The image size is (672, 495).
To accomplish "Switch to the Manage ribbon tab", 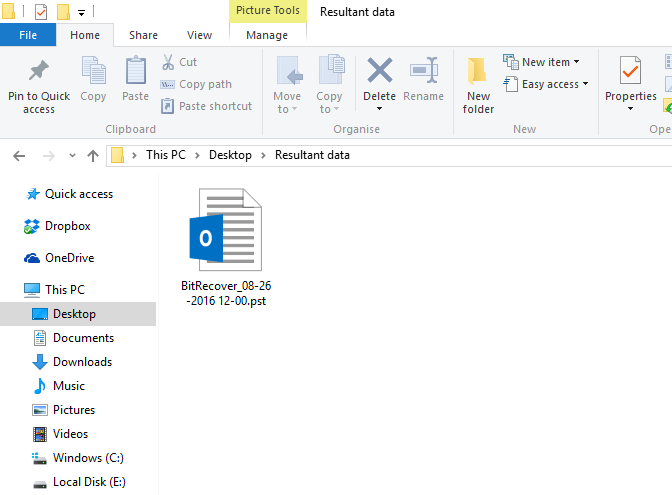I will [267, 35].
